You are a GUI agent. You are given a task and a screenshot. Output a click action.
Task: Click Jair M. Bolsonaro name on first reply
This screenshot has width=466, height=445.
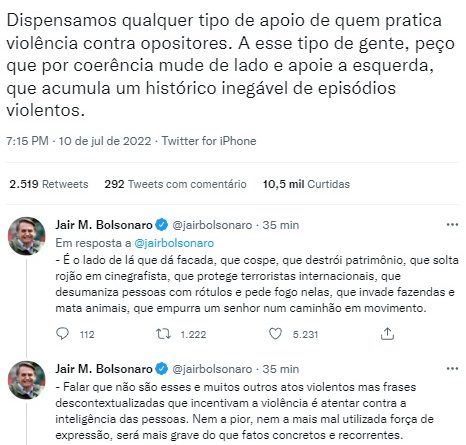(x=104, y=225)
